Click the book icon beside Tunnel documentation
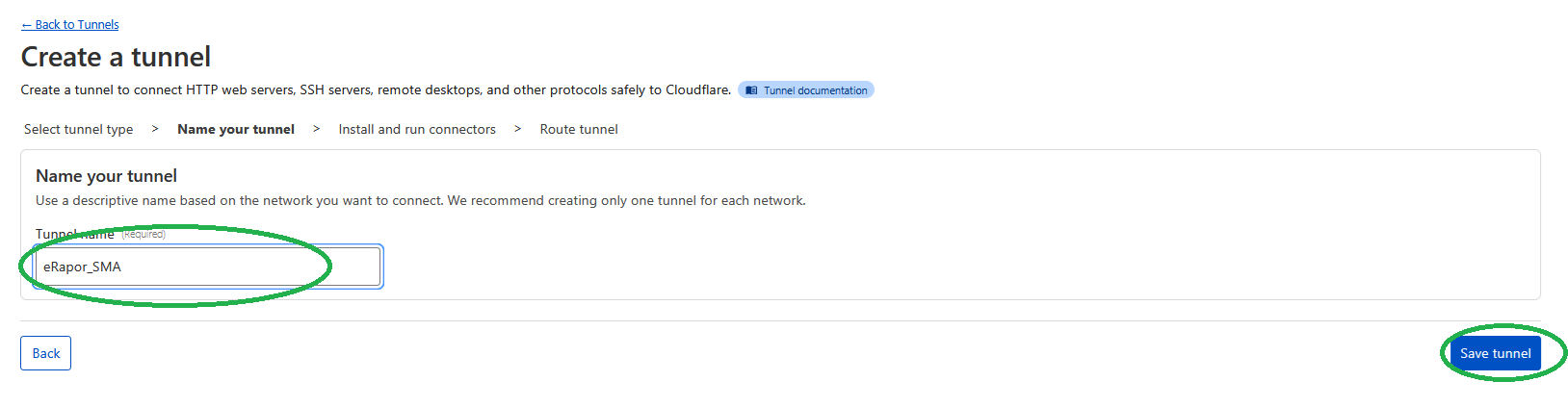This screenshot has width=1568, height=407. click(x=752, y=90)
